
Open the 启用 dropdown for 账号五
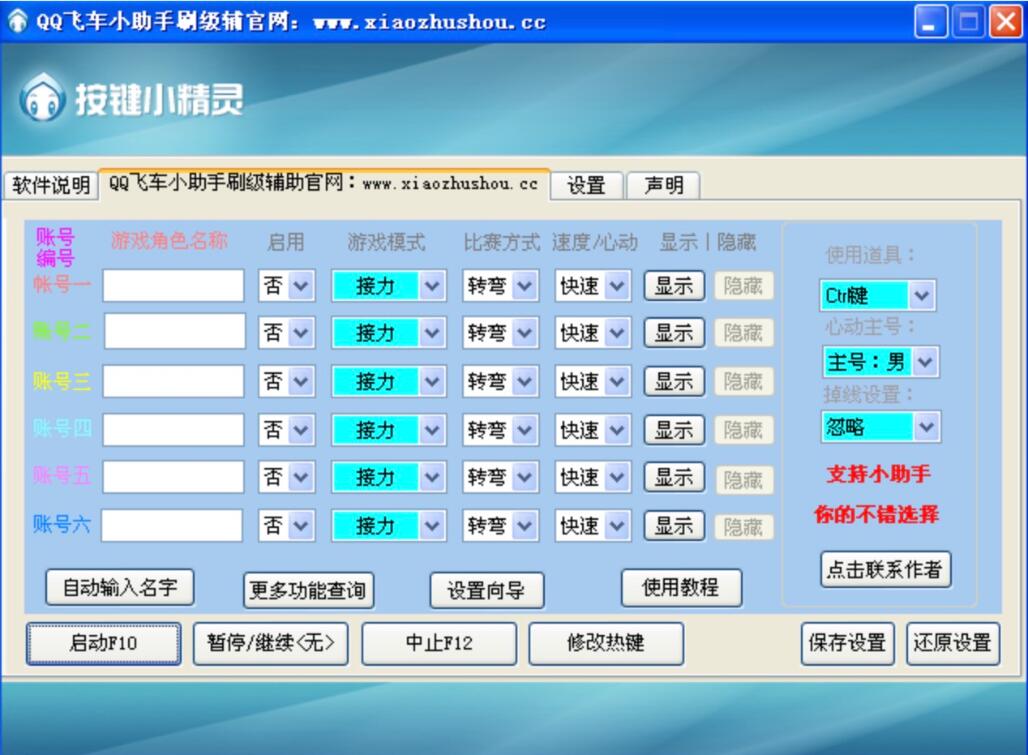[x=301, y=477]
